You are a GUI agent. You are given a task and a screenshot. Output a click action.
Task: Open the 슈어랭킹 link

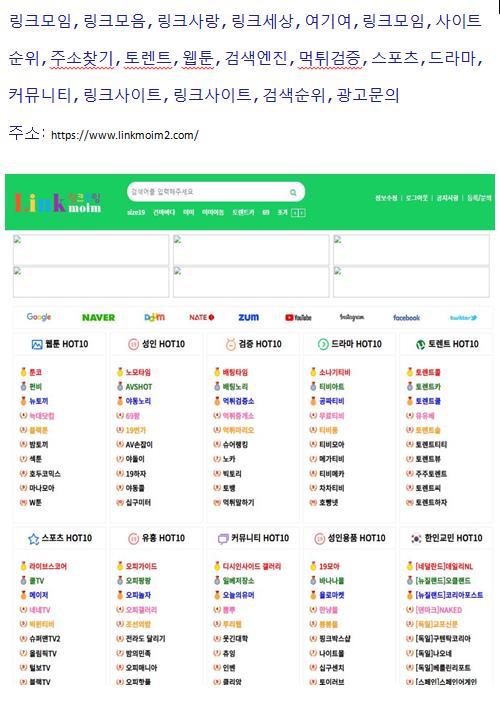(235, 445)
